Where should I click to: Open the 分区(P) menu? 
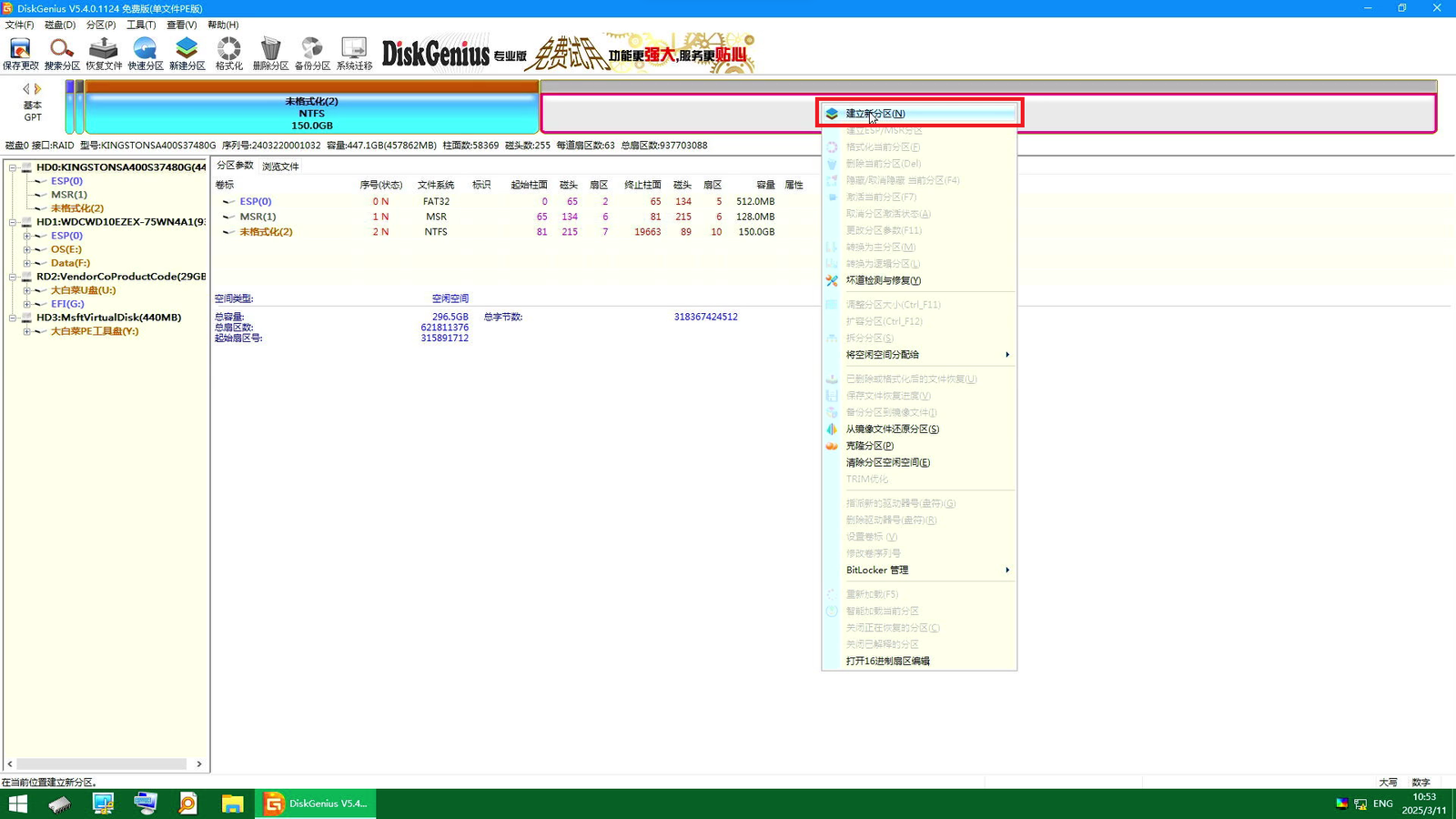point(101,25)
